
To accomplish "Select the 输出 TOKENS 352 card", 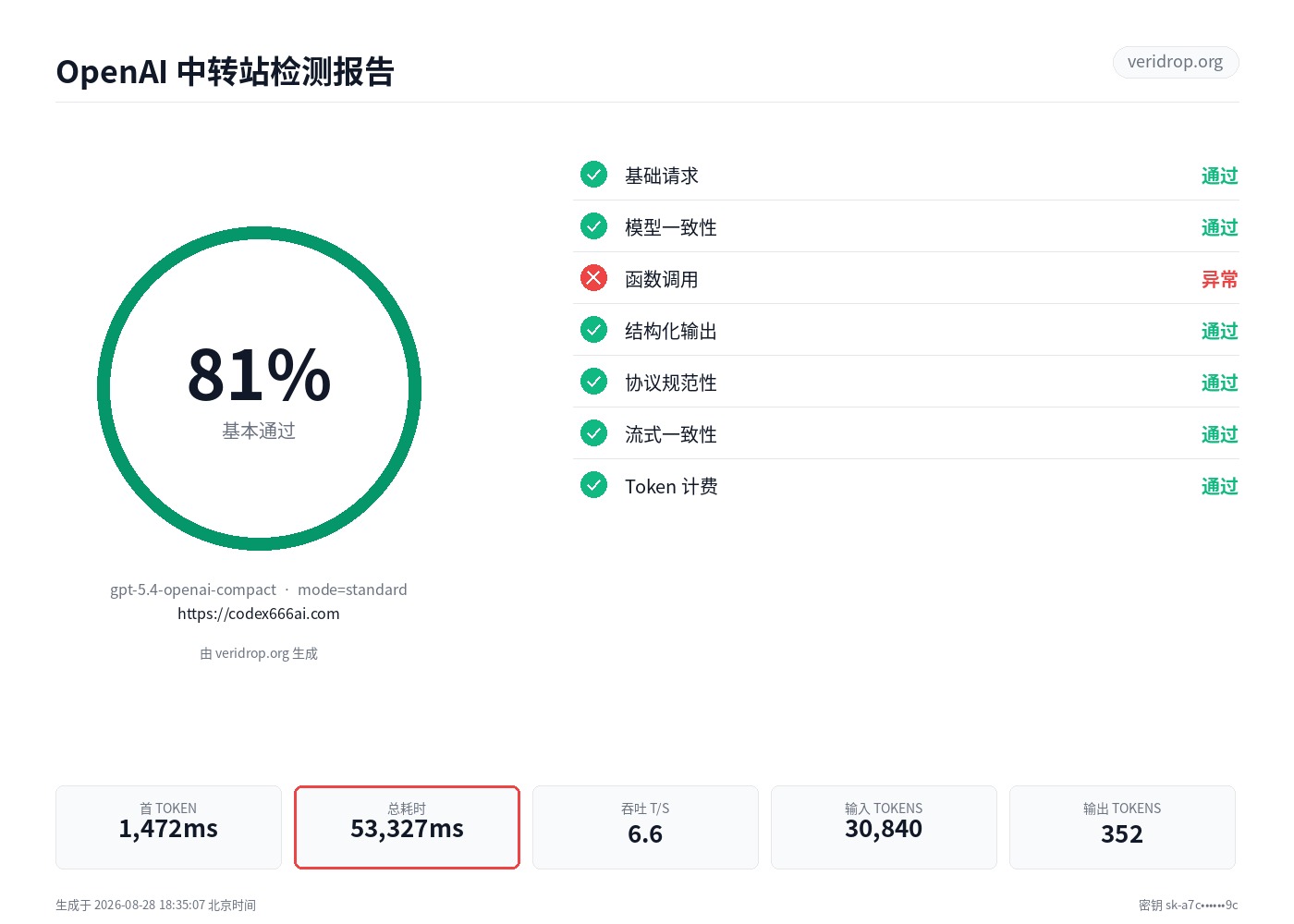I will pyautogui.click(x=1122, y=827).
